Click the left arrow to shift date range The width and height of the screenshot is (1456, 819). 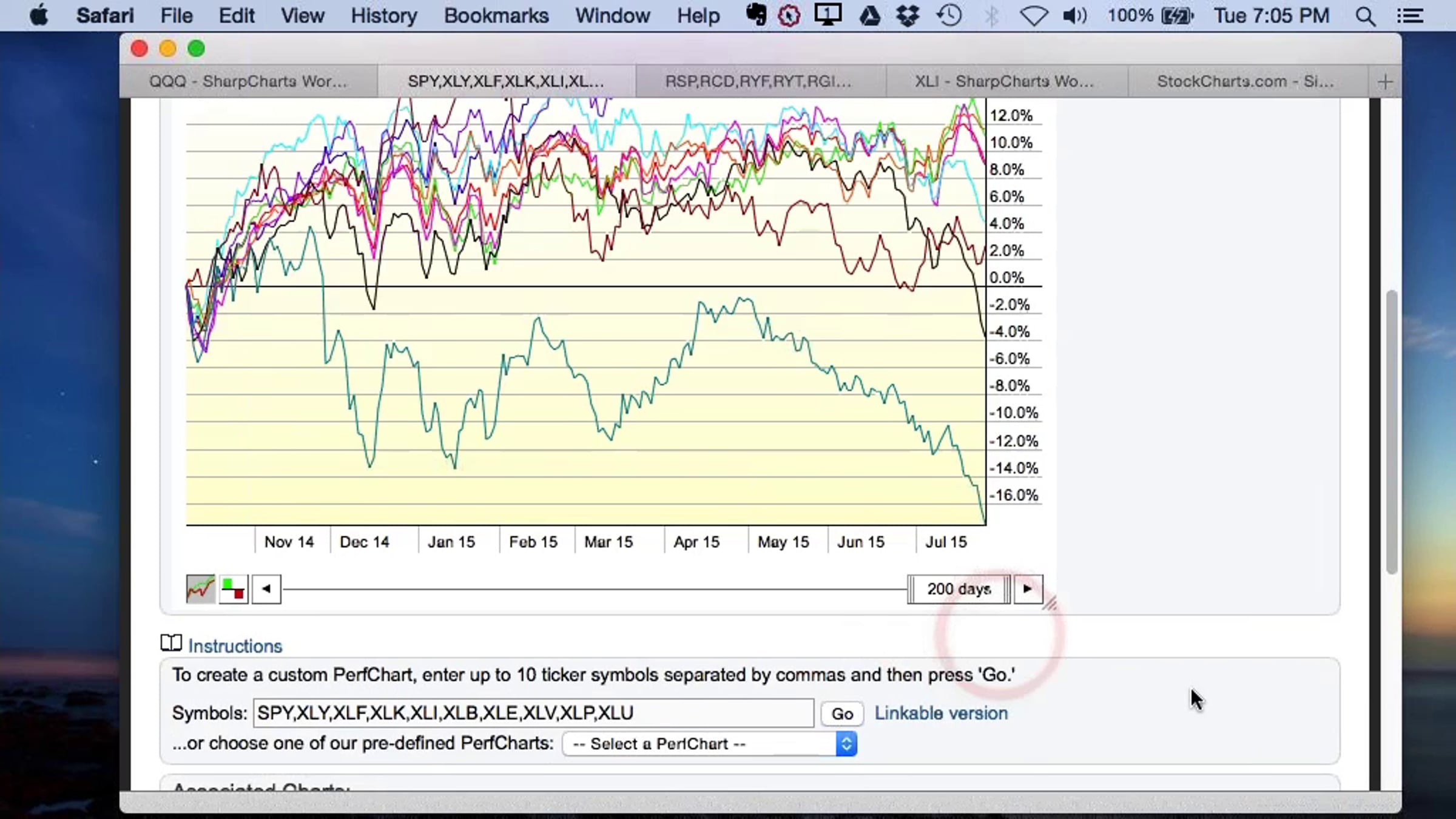266,588
